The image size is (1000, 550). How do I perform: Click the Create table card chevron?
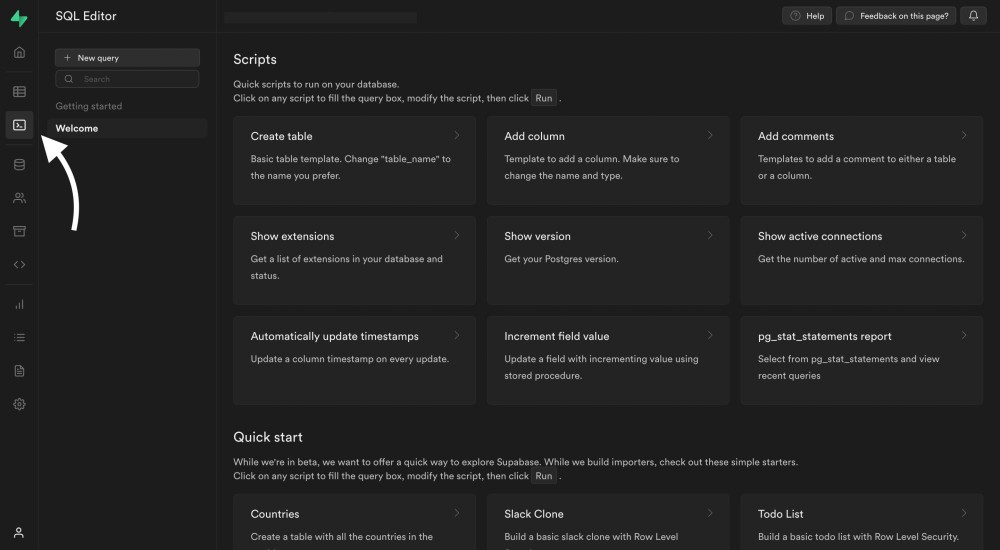457,135
